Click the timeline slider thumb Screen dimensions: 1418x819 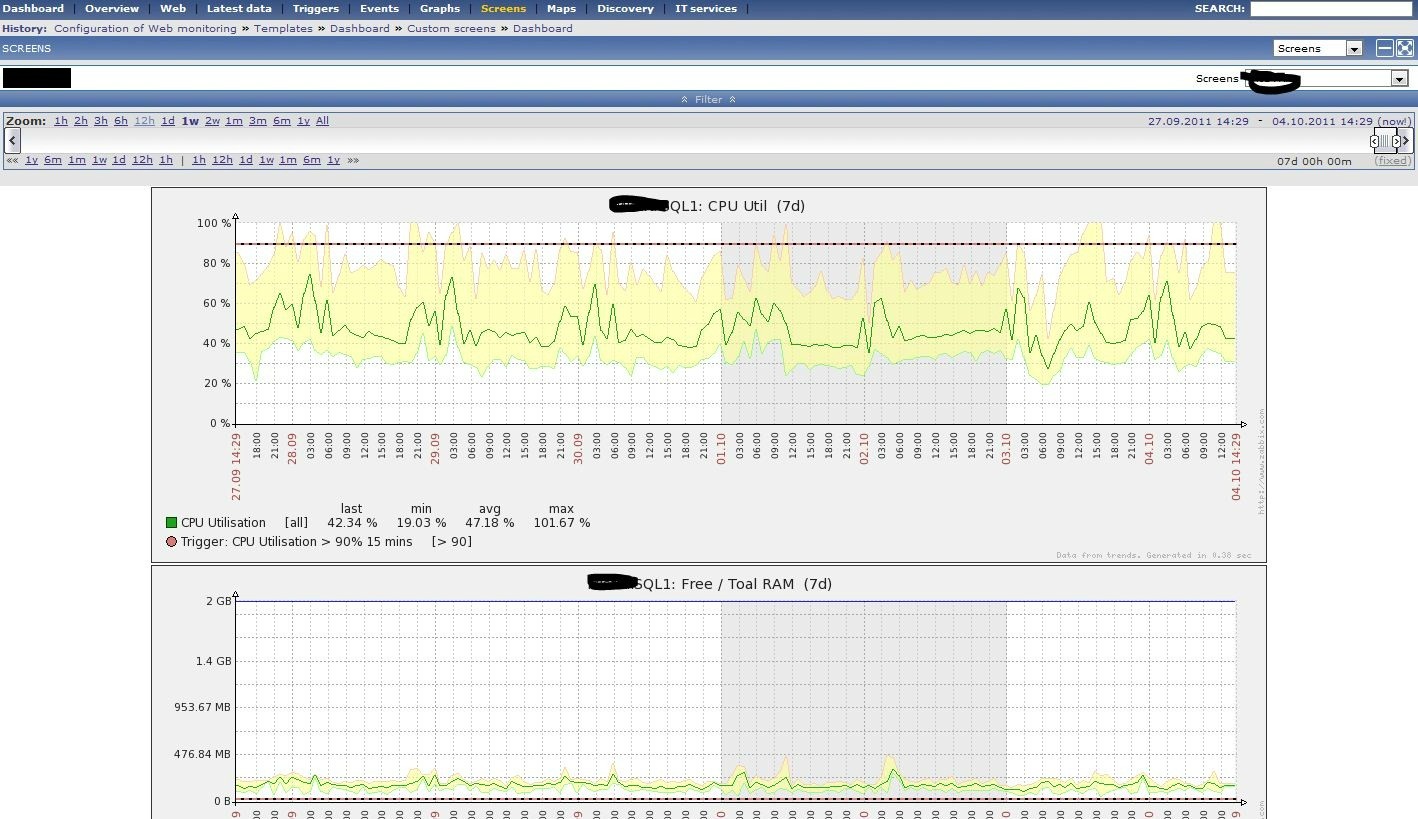click(1385, 141)
